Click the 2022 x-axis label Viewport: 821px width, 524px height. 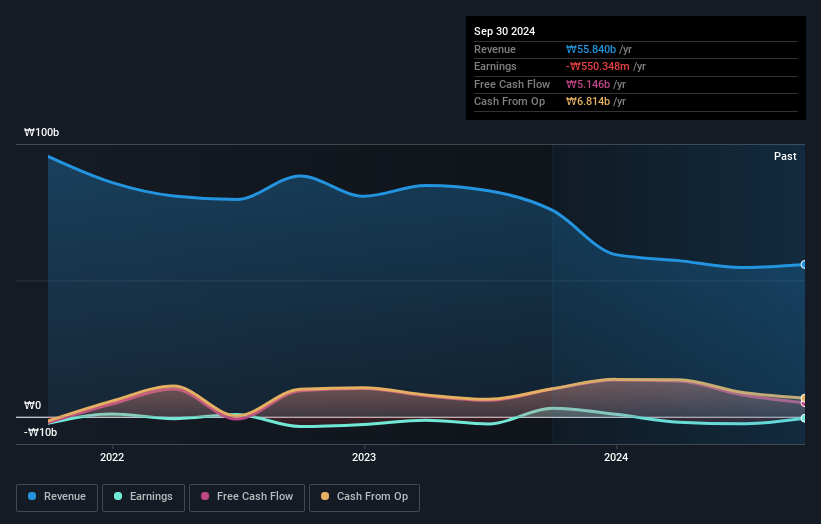coord(112,458)
